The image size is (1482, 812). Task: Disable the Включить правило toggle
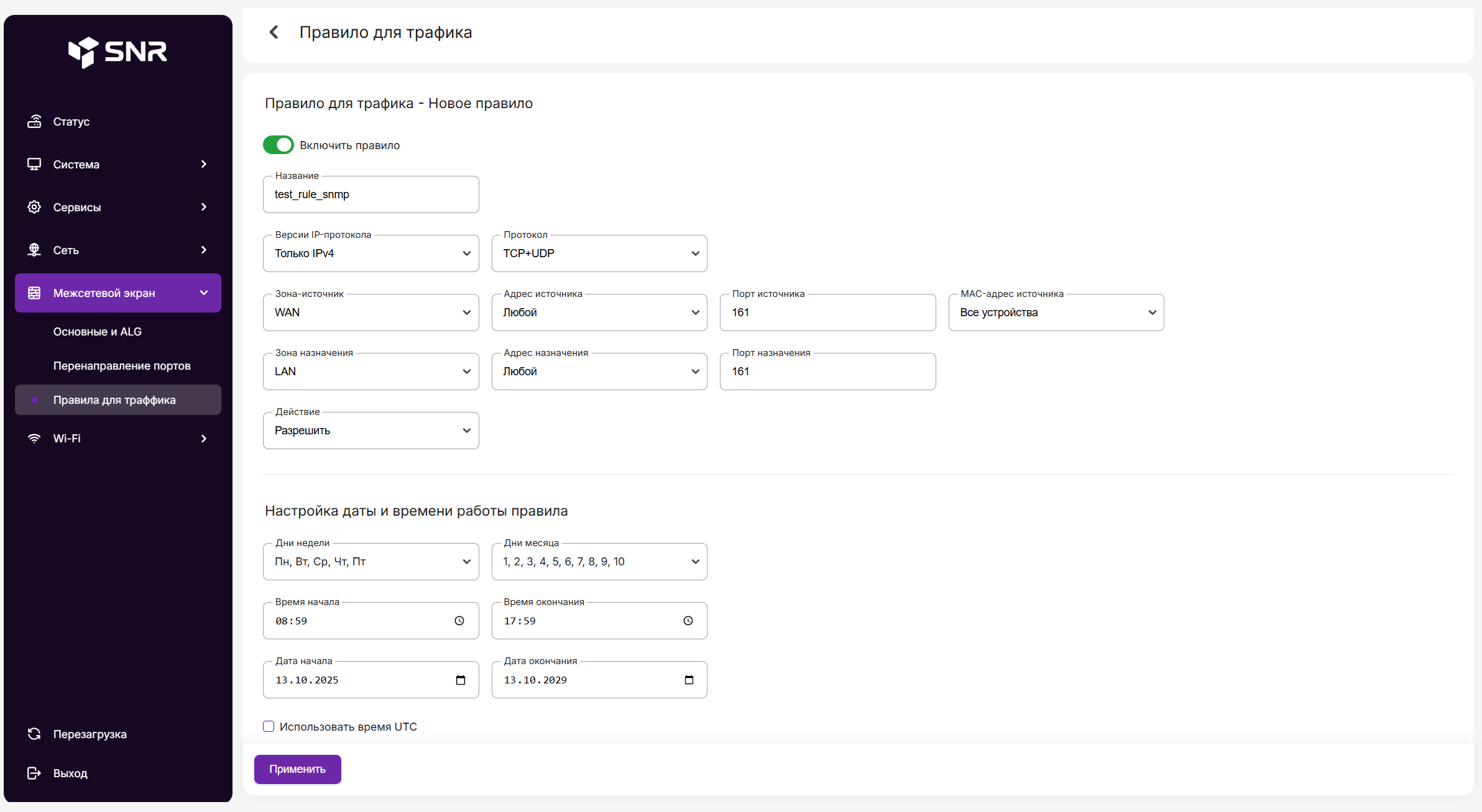click(278, 145)
